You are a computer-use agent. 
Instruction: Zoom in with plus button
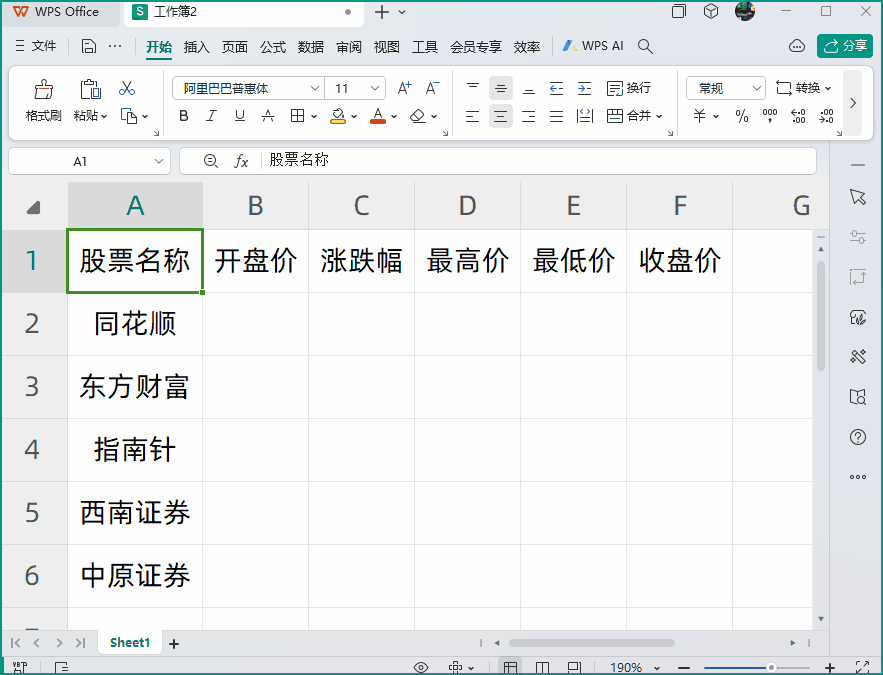[830, 668]
